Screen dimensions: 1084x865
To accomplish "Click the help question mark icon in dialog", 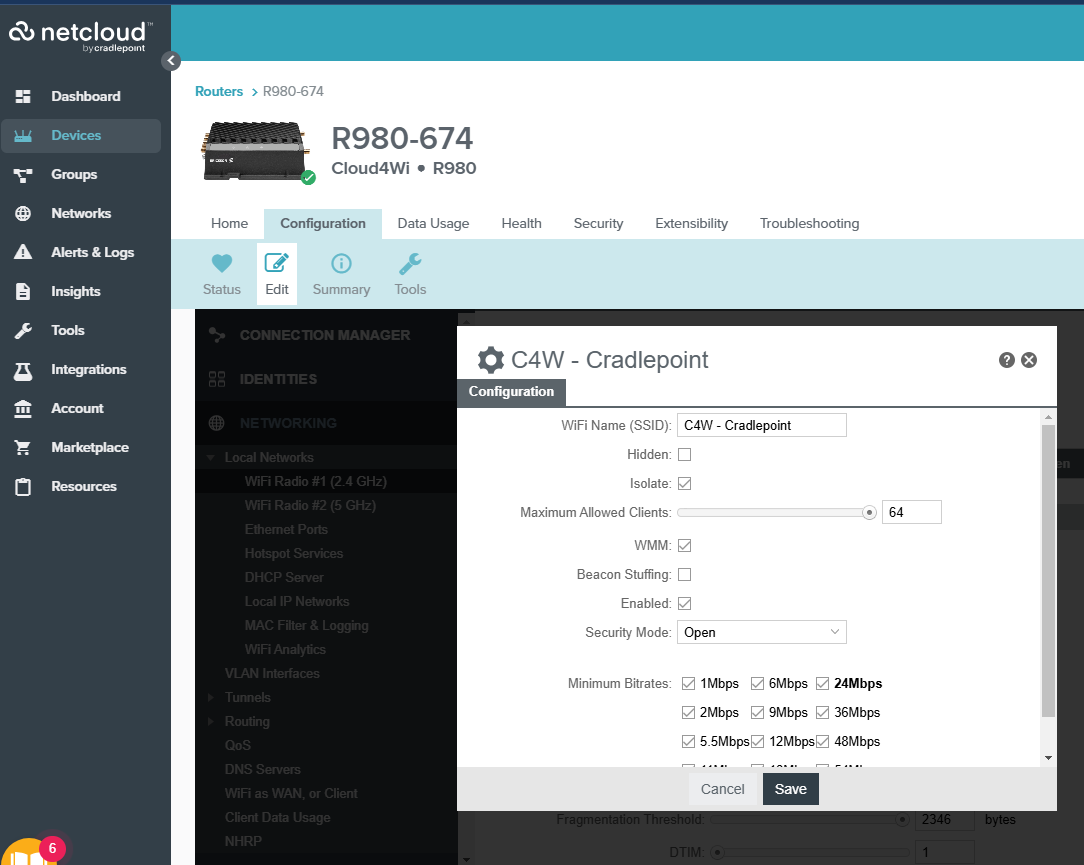I will pyautogui.click(x=1007, y=360).
